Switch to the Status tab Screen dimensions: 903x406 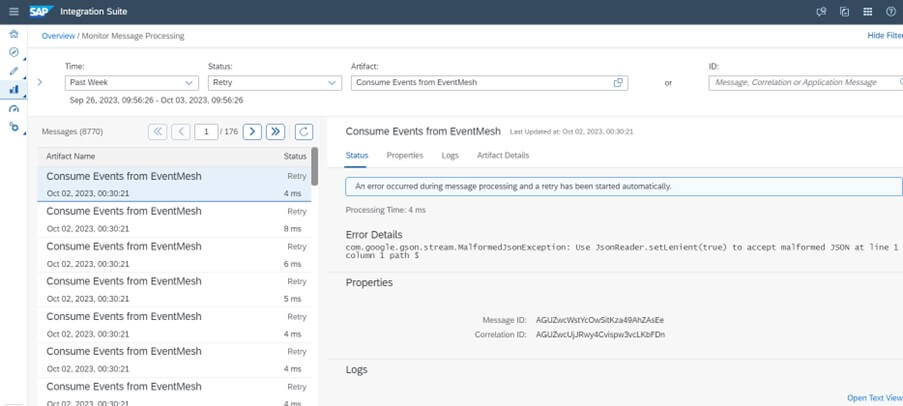(x=356, y=155)
